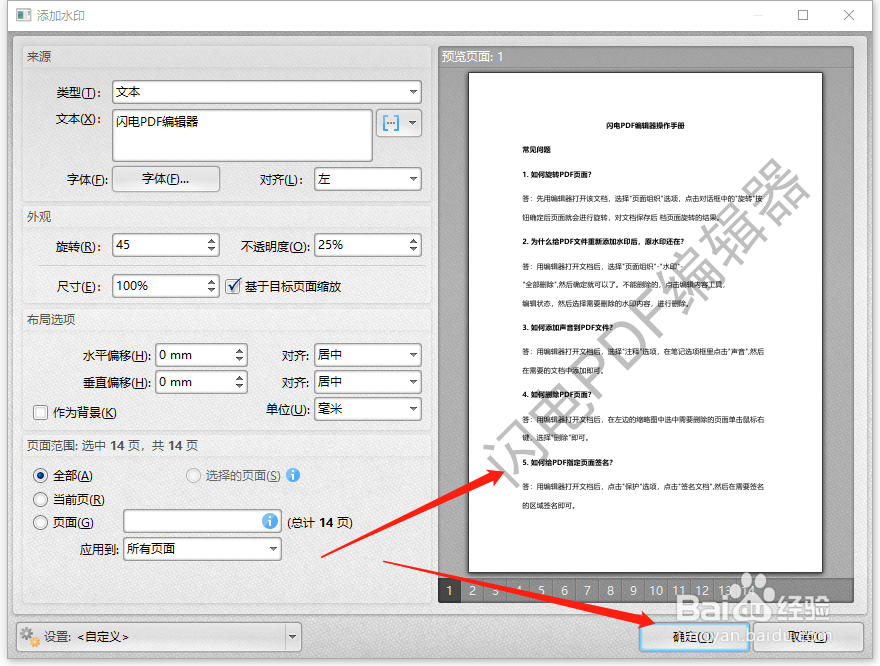The image size is (880, 666).
Task: Open the 类型 type dropdown
Action: tap(267, 92)
